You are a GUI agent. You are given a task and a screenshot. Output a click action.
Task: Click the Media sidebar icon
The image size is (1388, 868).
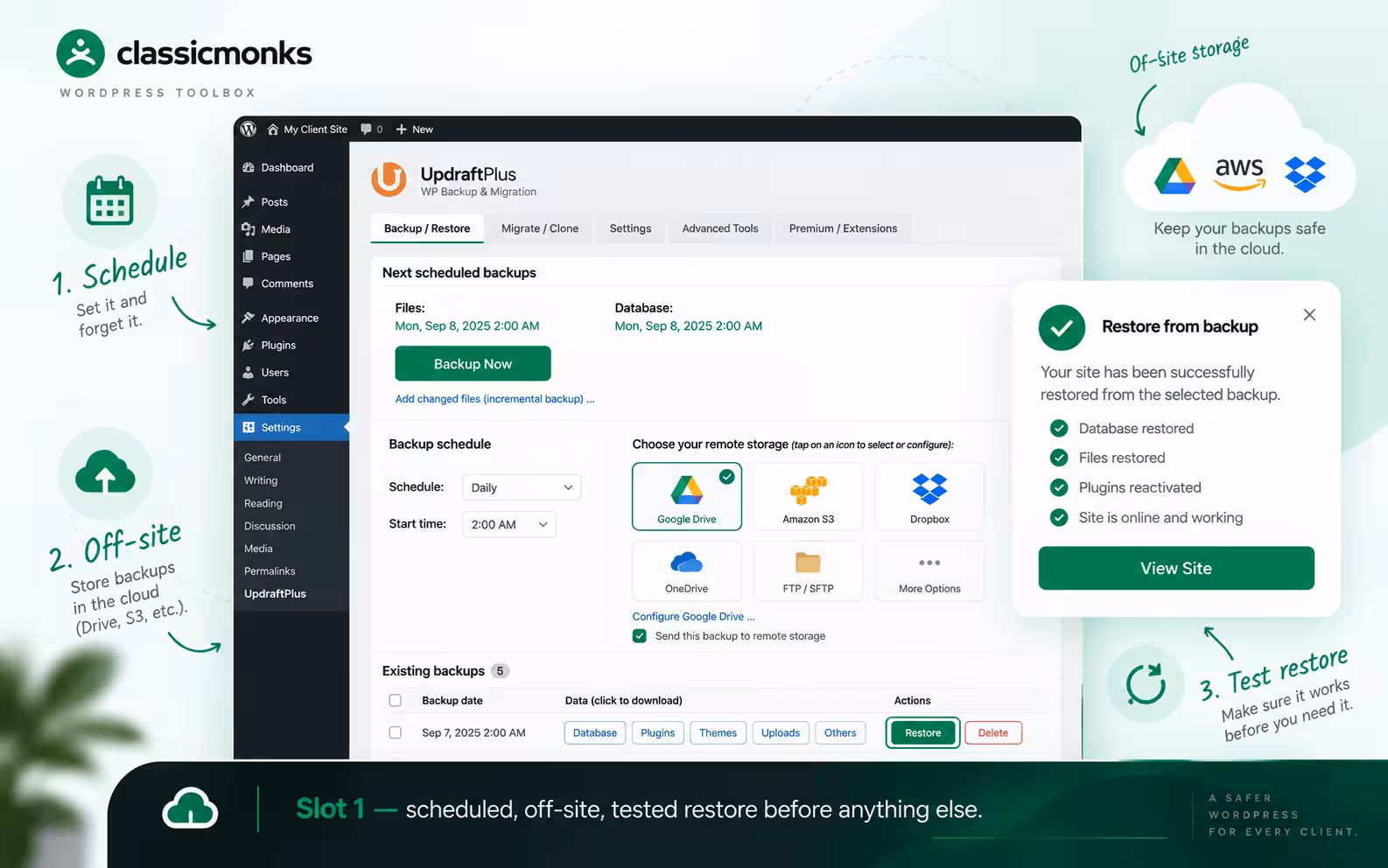249,229
